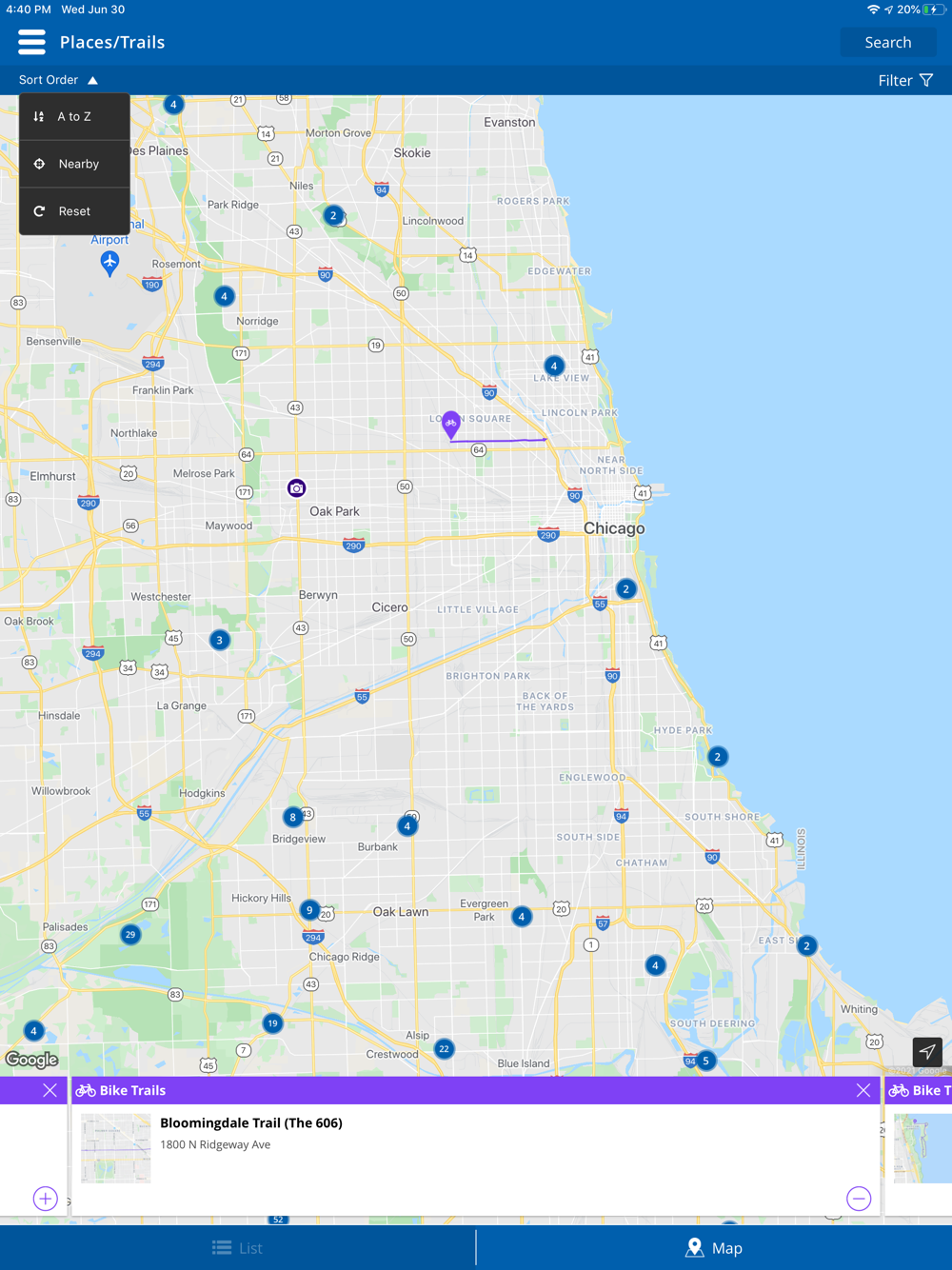Open cluster 2 near Lincolnwood
952x1270 pixels.
tap(333, 215)
